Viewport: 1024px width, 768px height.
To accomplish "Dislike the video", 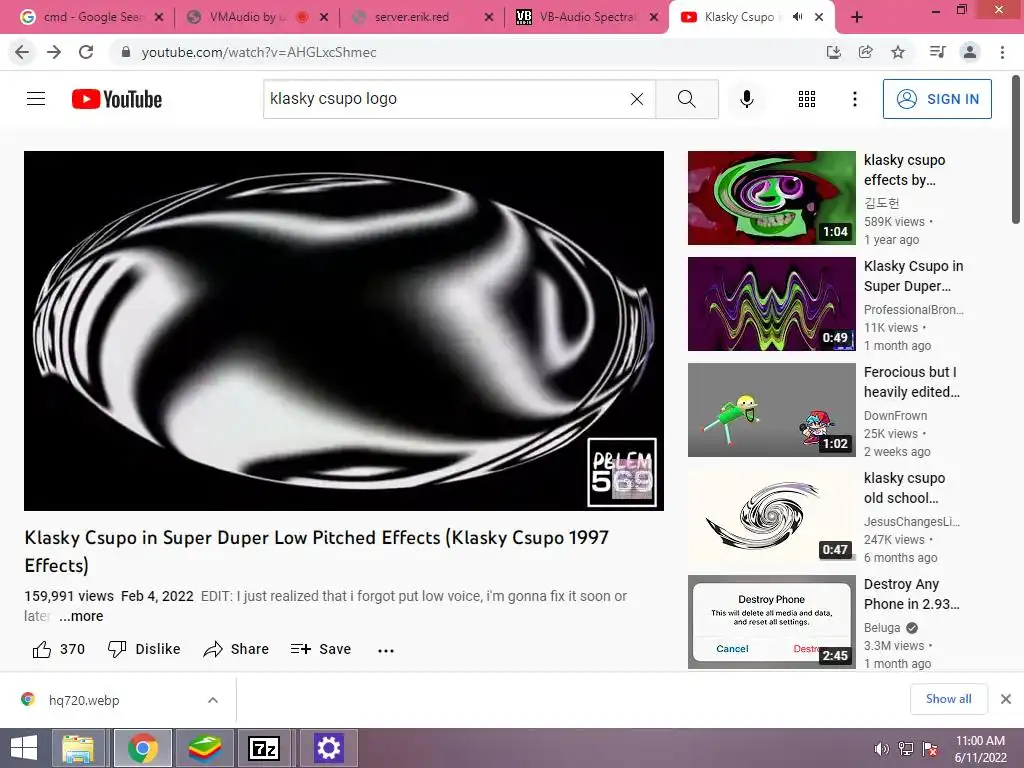I will click(x=144, y=649).
